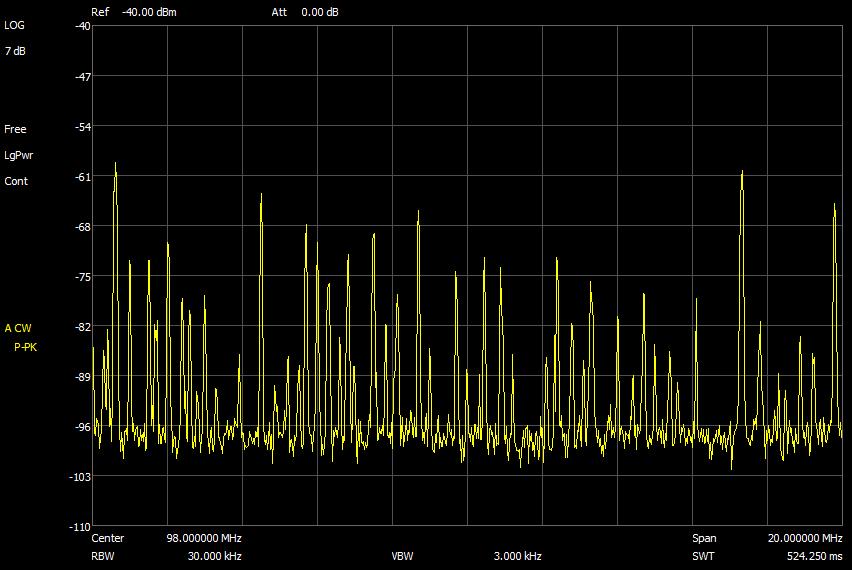852x570 pixels.
Task: Click the LgPwr averaging label
Action: coord(19,155)
